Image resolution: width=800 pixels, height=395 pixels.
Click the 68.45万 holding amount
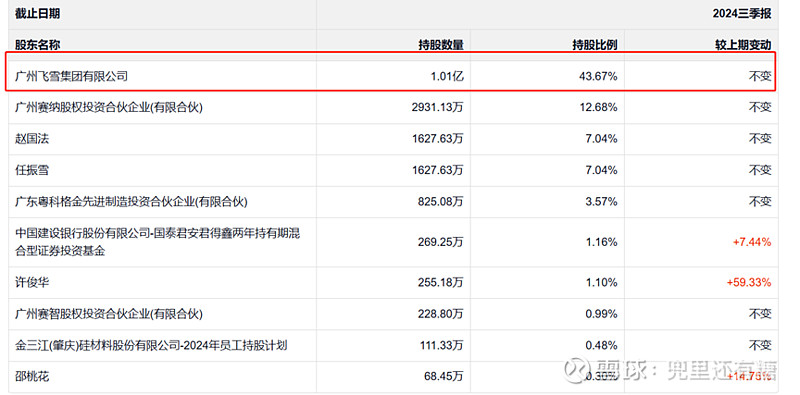pyautogui.click(x=444, y=377)
